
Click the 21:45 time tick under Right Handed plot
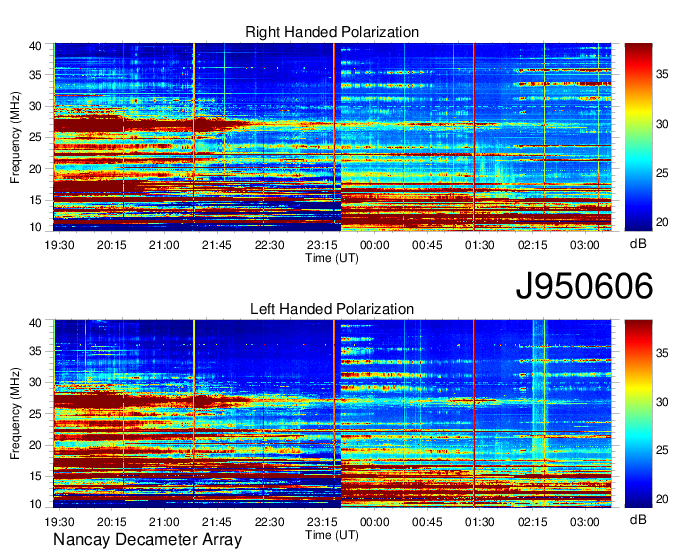click(x=216, y=245)
